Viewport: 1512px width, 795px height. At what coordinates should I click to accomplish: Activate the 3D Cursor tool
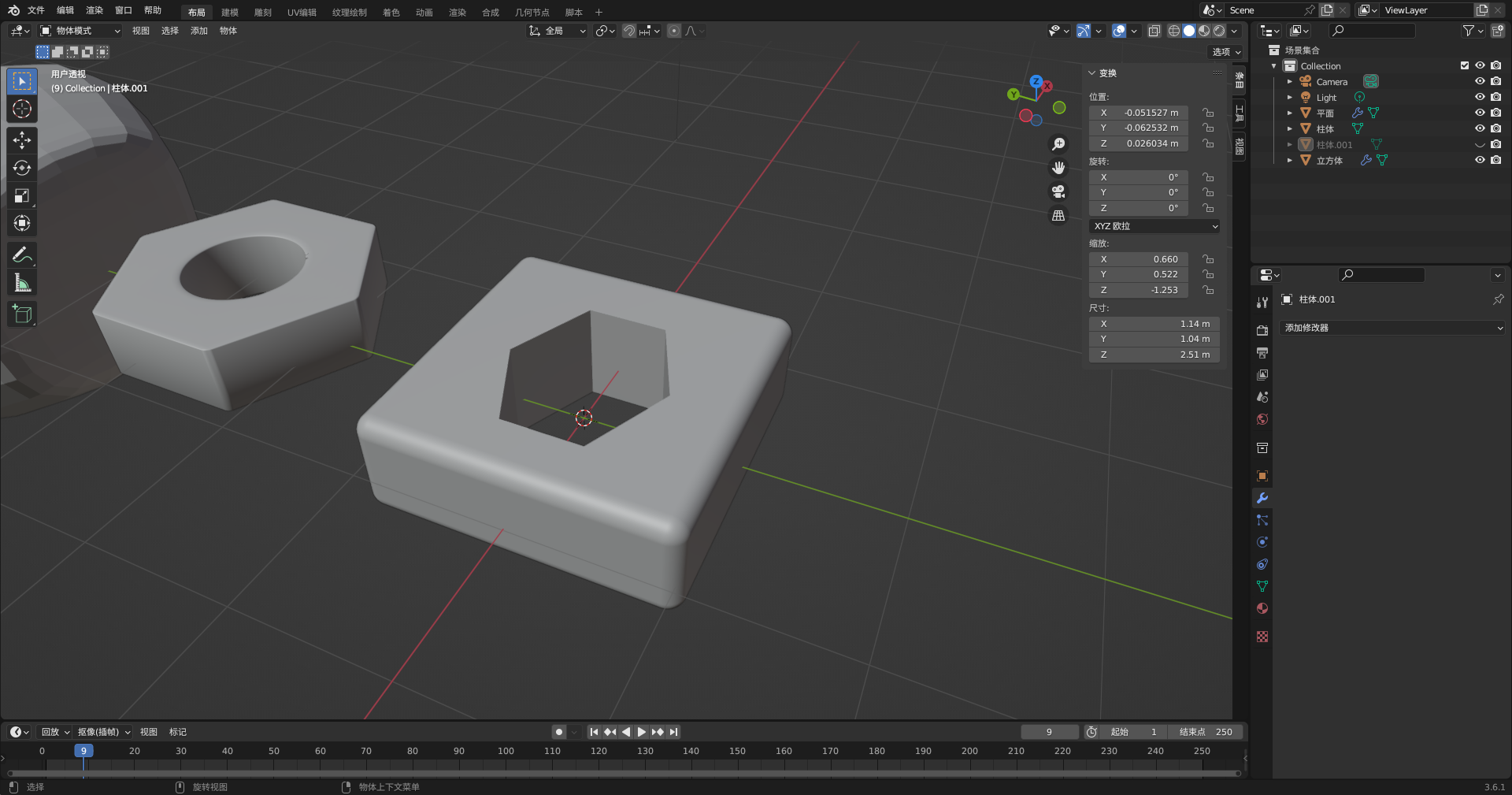[22, 109]
